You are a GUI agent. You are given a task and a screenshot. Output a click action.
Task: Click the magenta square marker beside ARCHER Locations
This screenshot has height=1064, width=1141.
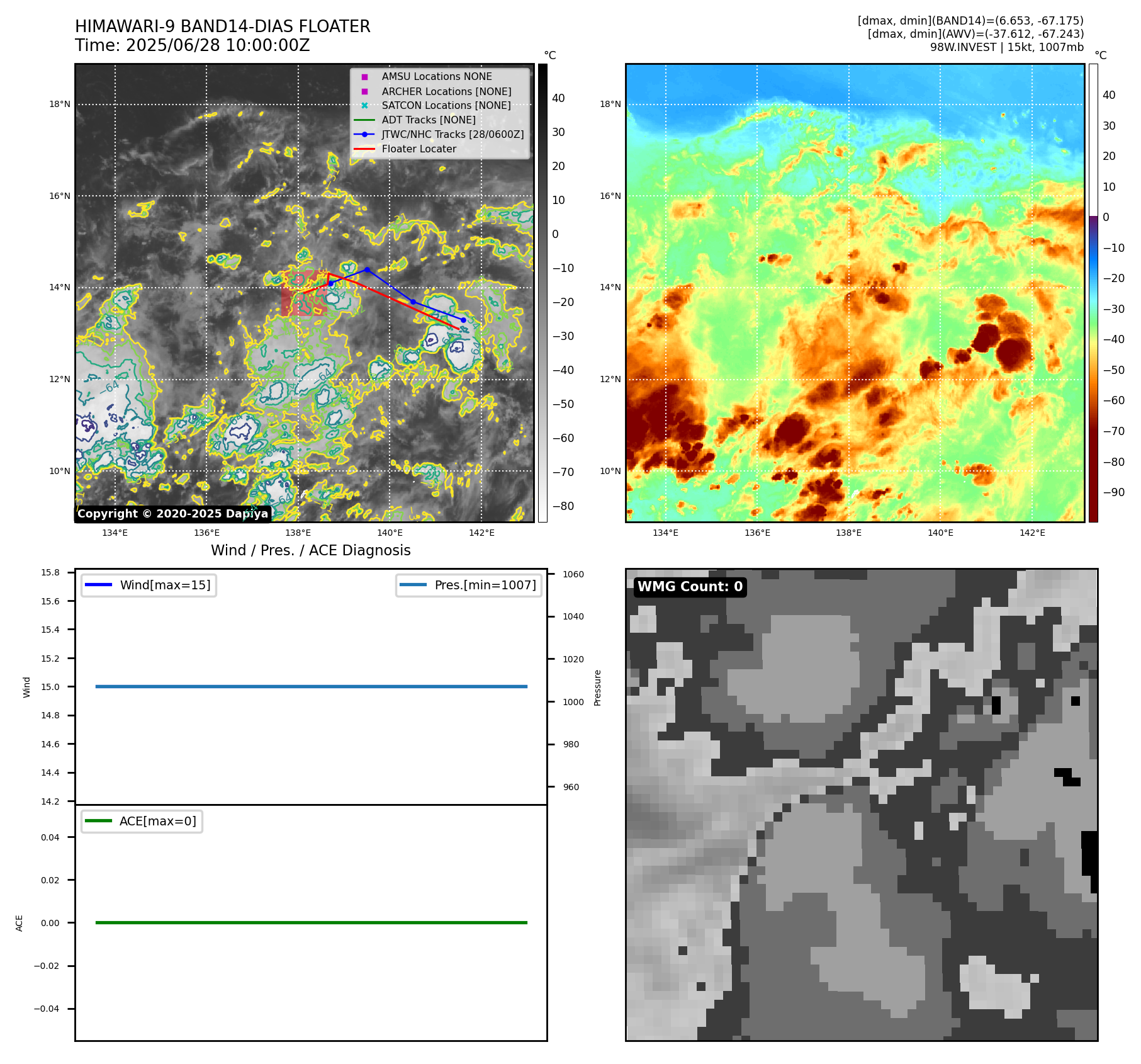pos(364,91)
